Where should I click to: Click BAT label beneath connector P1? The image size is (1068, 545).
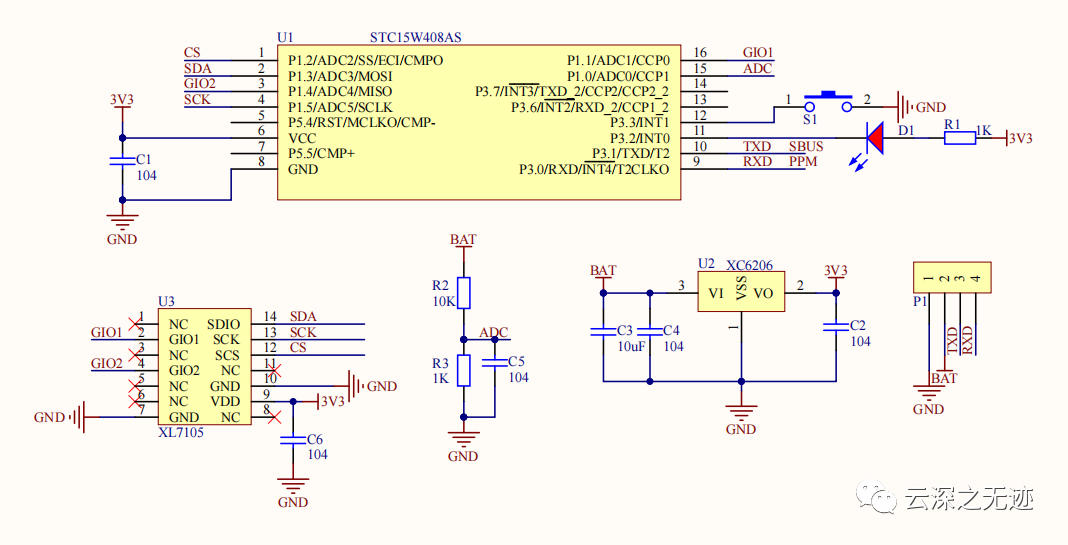click(945, 378)
